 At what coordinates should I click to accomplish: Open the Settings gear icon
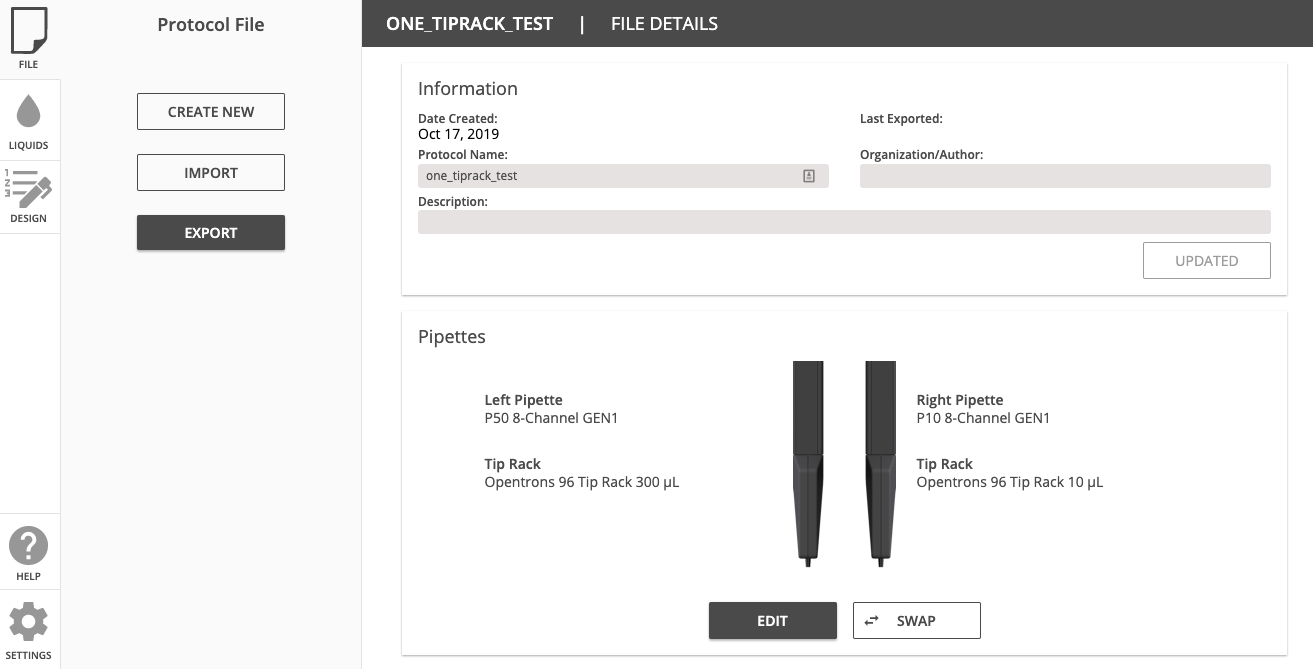pyautogui.click(x=28, y=622)
